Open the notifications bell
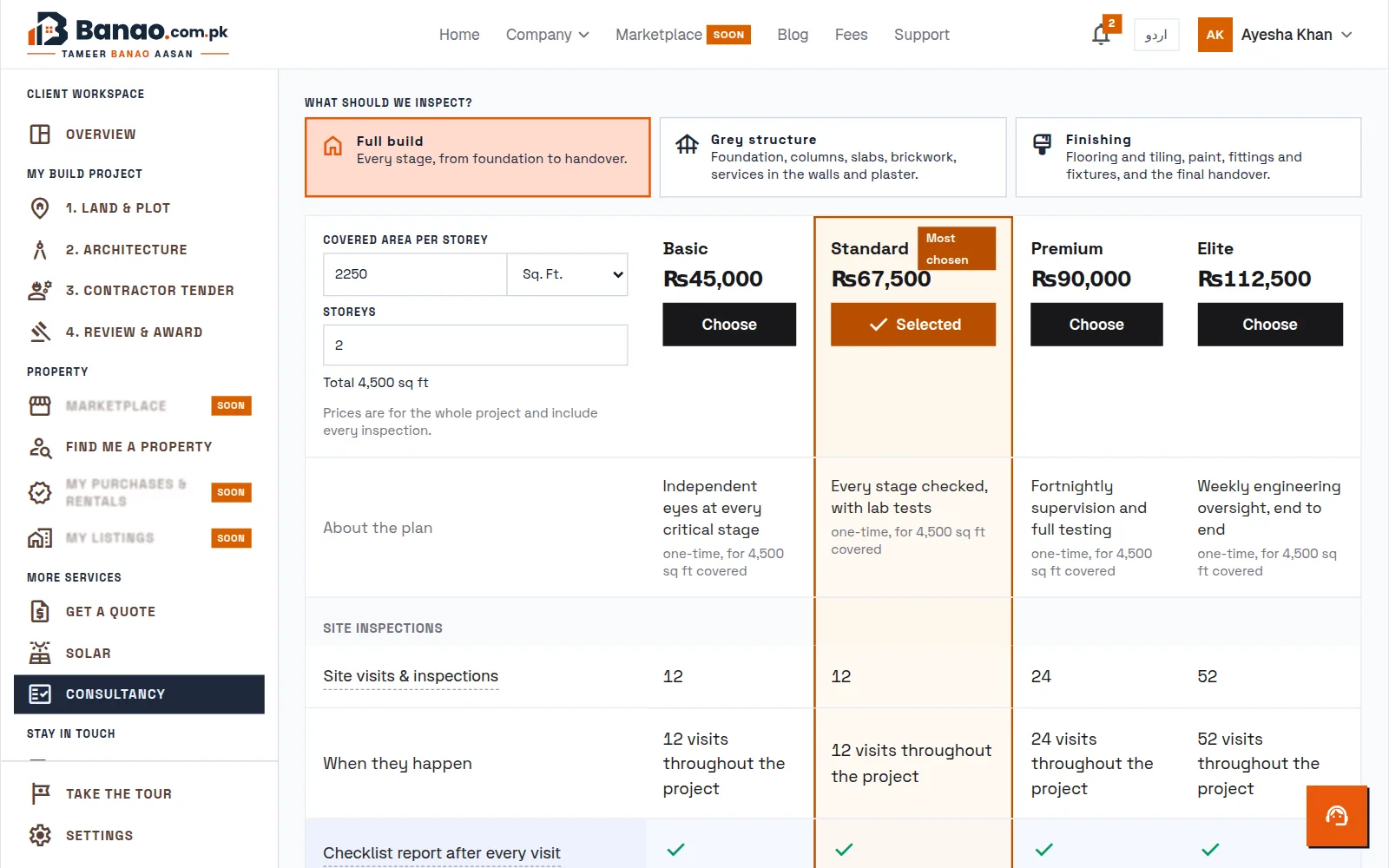This screenshot has height=868, width=1389. coord(1101,35)
